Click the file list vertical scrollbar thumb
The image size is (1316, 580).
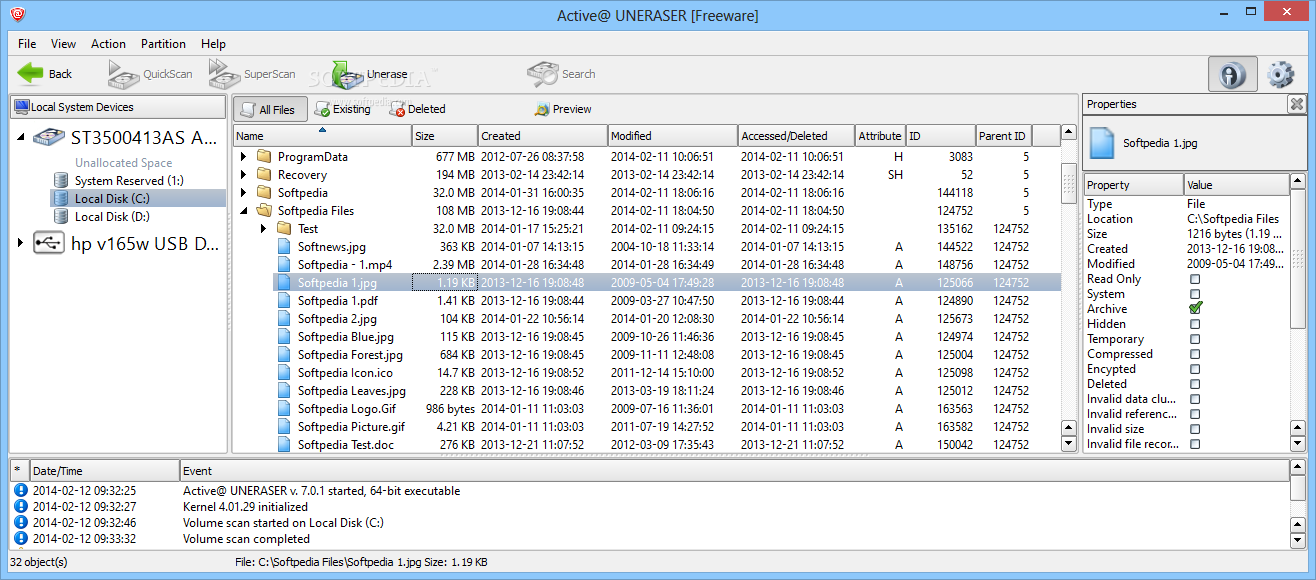click(1069, 184)
